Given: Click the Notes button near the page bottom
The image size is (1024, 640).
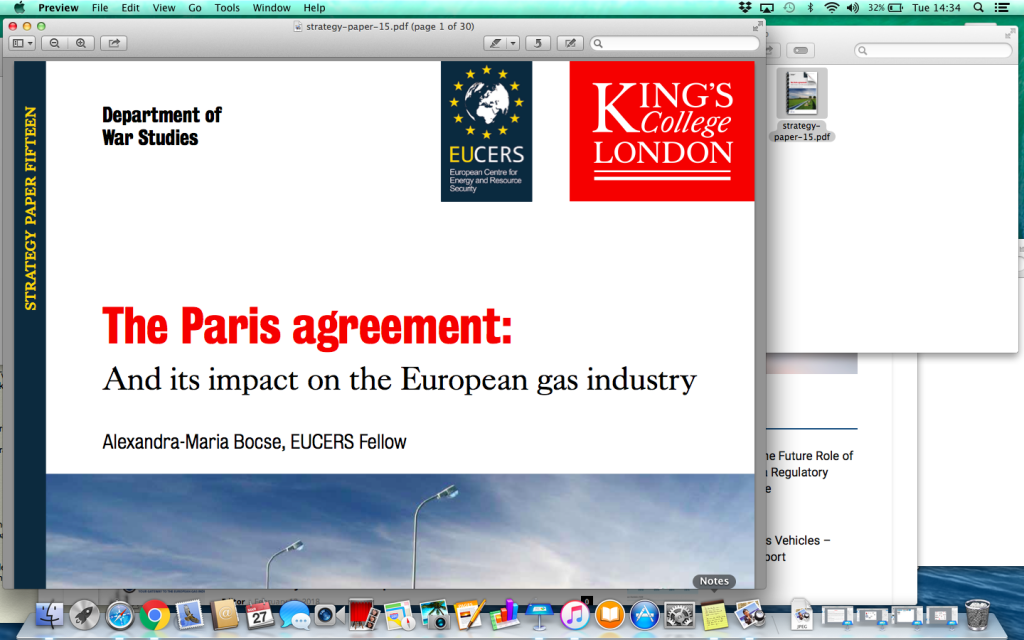Looking at the screenshot, I should tap(713, 581).
